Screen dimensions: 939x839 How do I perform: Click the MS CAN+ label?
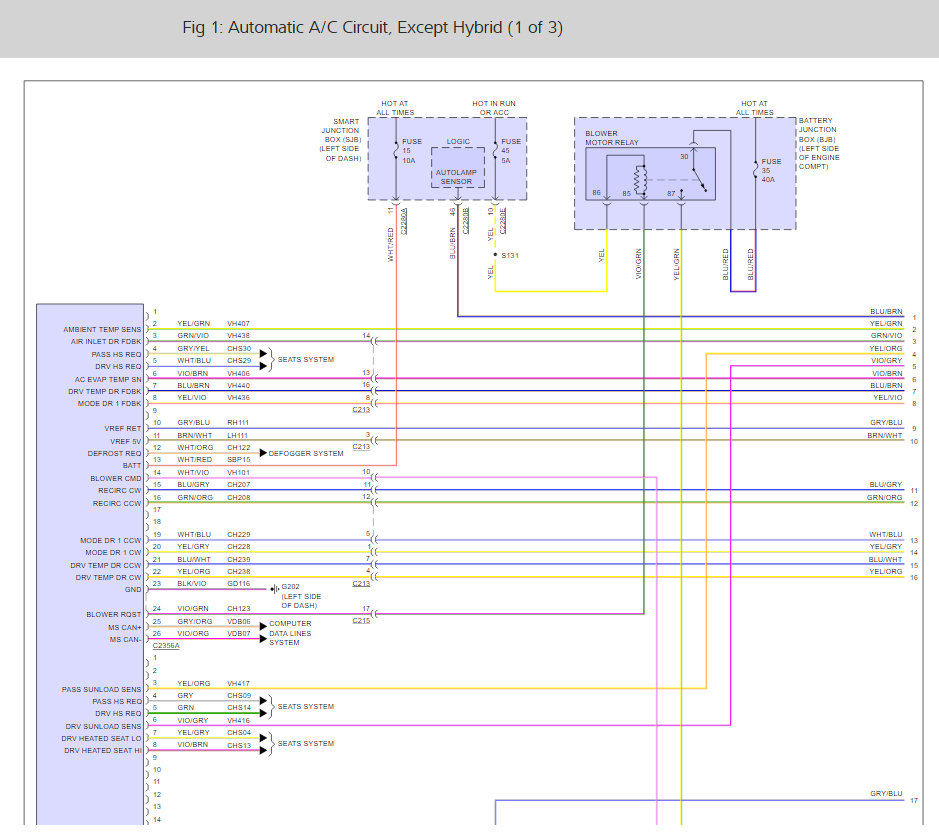(125, 627)
